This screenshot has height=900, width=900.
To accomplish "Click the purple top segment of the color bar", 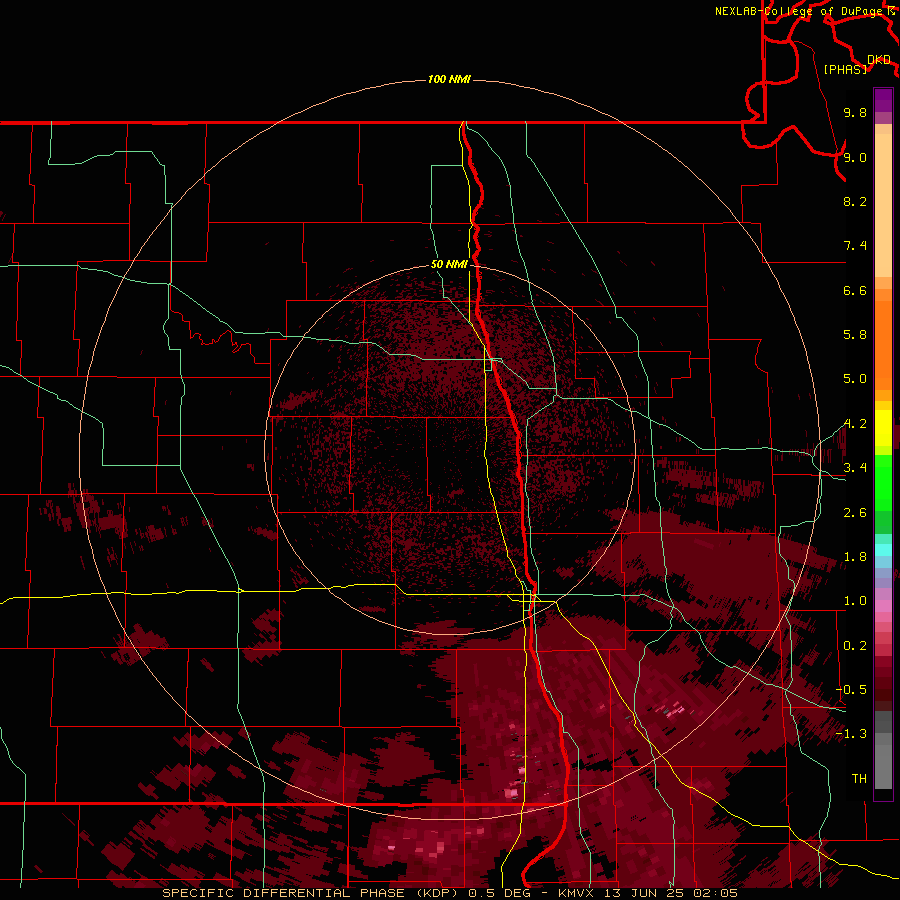I will pyautogui.click(x=883, y=100).
